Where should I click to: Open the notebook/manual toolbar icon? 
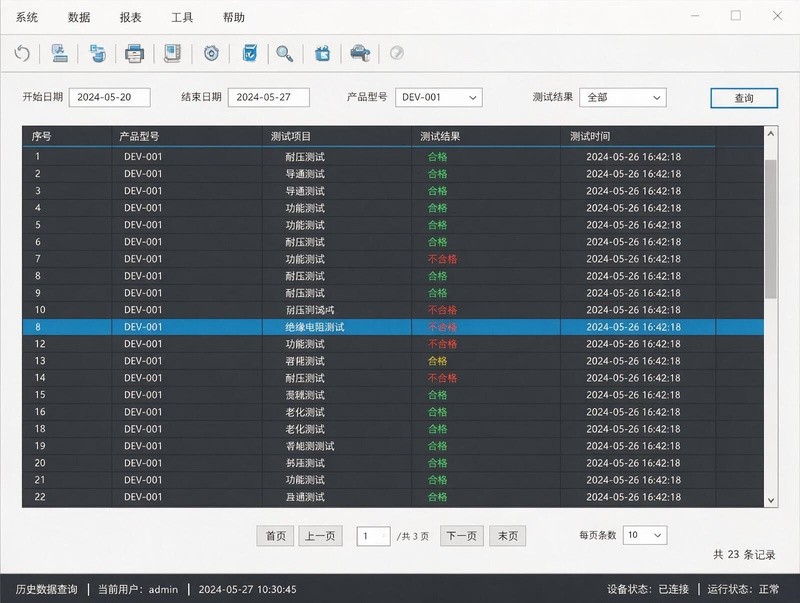click(172, 53)
